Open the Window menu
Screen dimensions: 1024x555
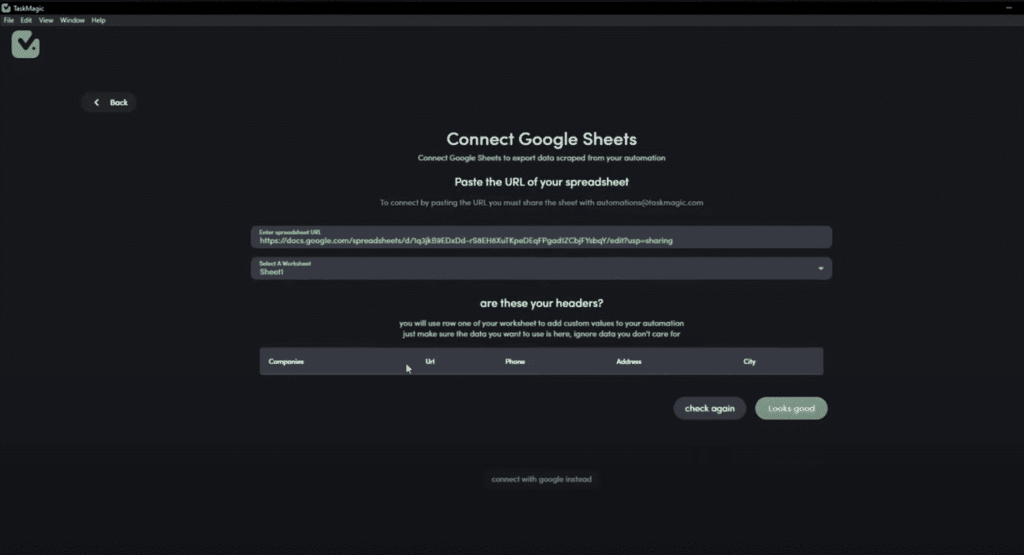point(72,20)
